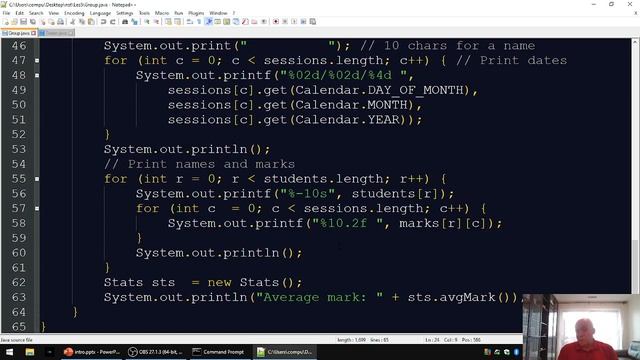
Task: Switch to the Group.java tab
Action: (18, 33)
